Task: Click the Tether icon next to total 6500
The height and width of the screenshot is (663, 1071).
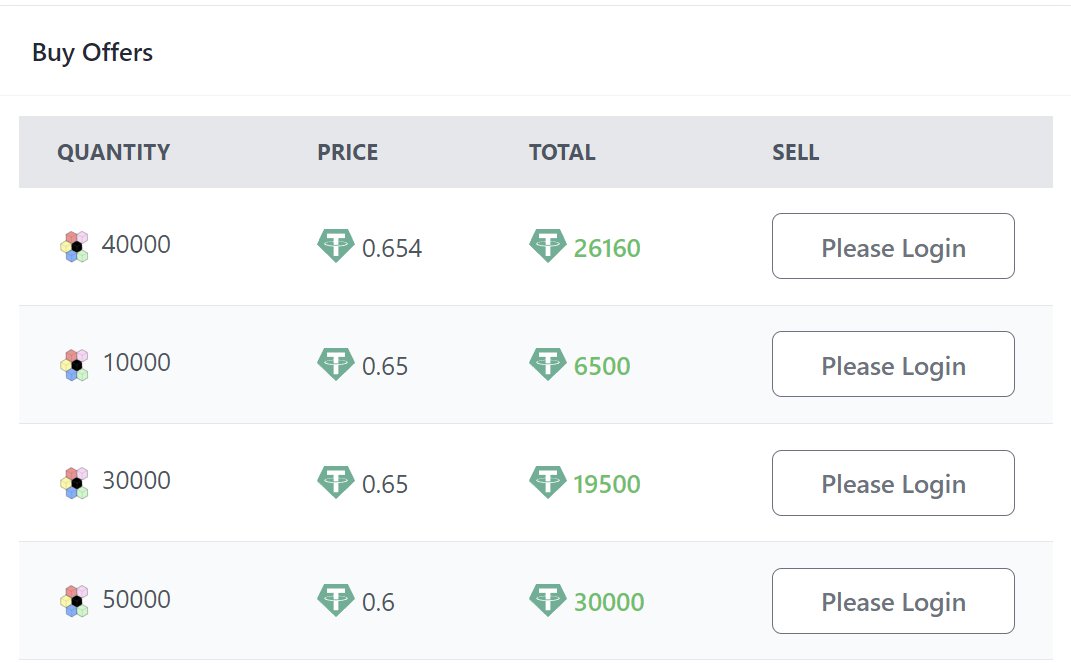Action: tap(547, 364)
